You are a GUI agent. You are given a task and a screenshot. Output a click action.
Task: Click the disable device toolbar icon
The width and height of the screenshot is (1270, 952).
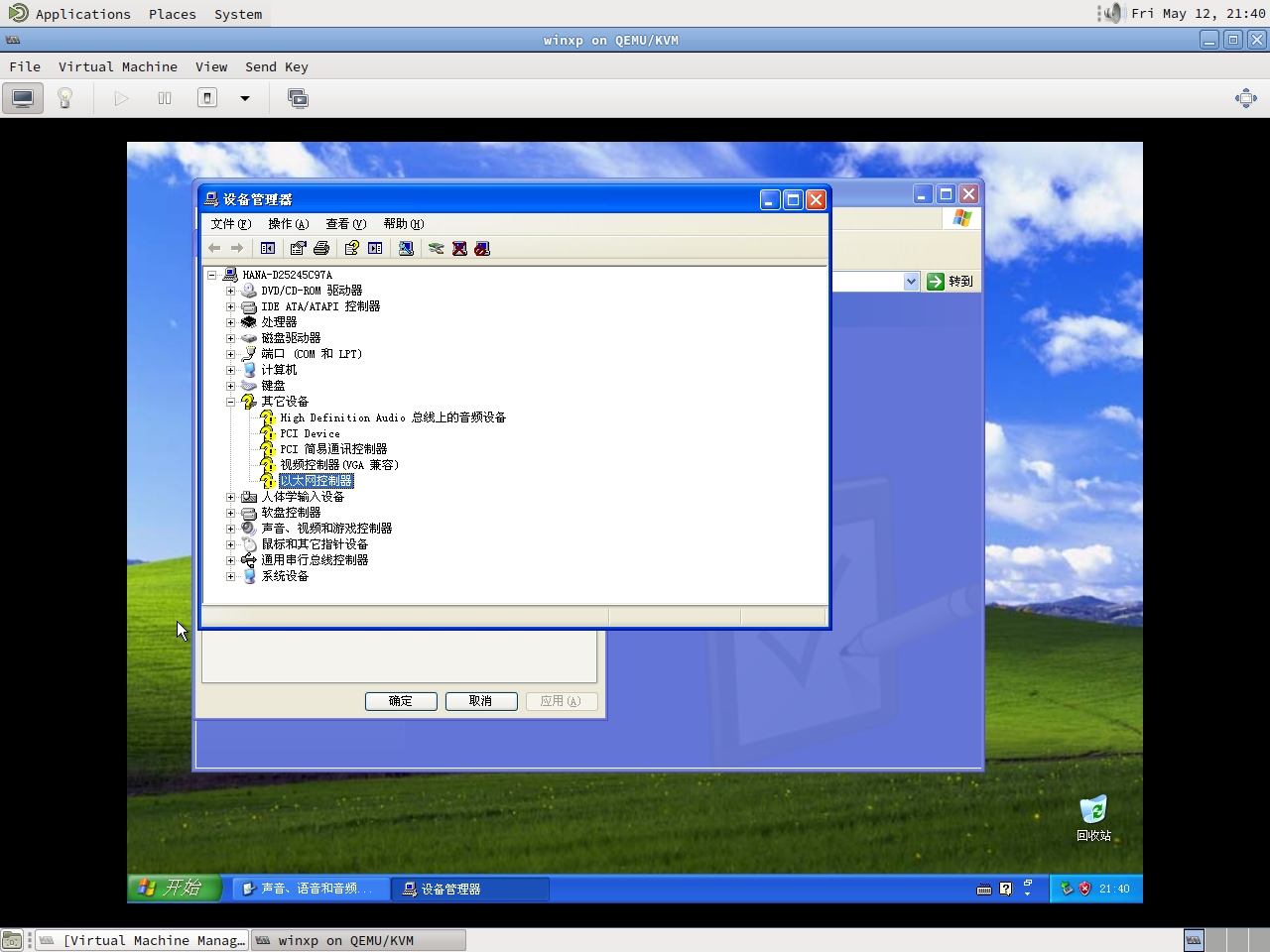[x=482, y=248]
